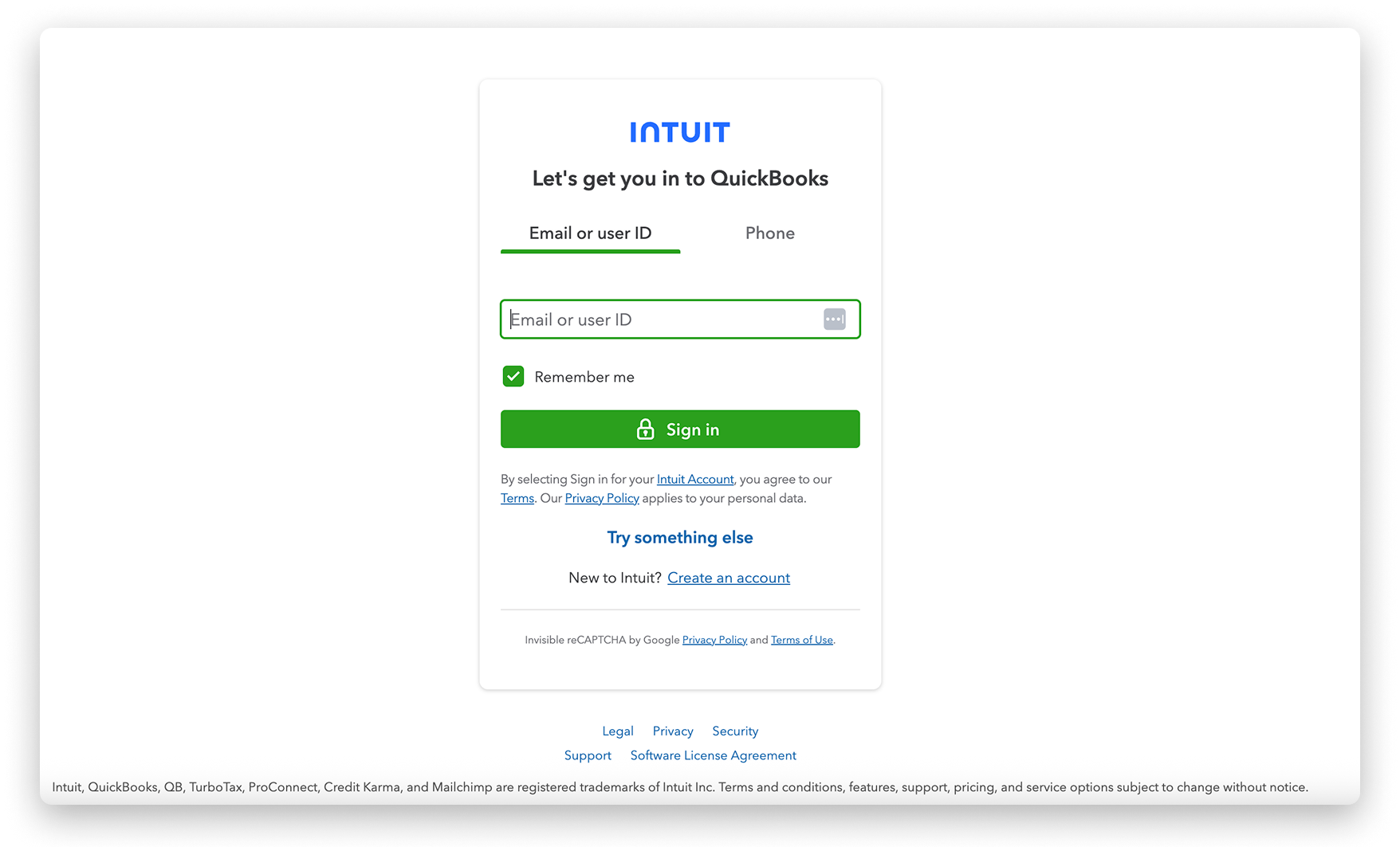The height and width of the screenshot is (847, 1400).
Task: Click the password manager icon in email field
Action: pos(834,320)
